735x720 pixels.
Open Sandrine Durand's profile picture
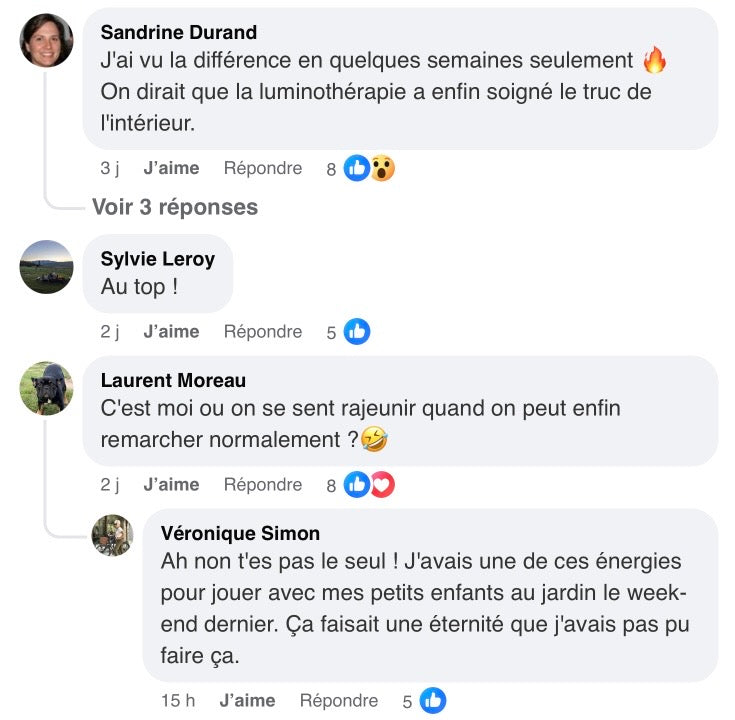(46, 41)
